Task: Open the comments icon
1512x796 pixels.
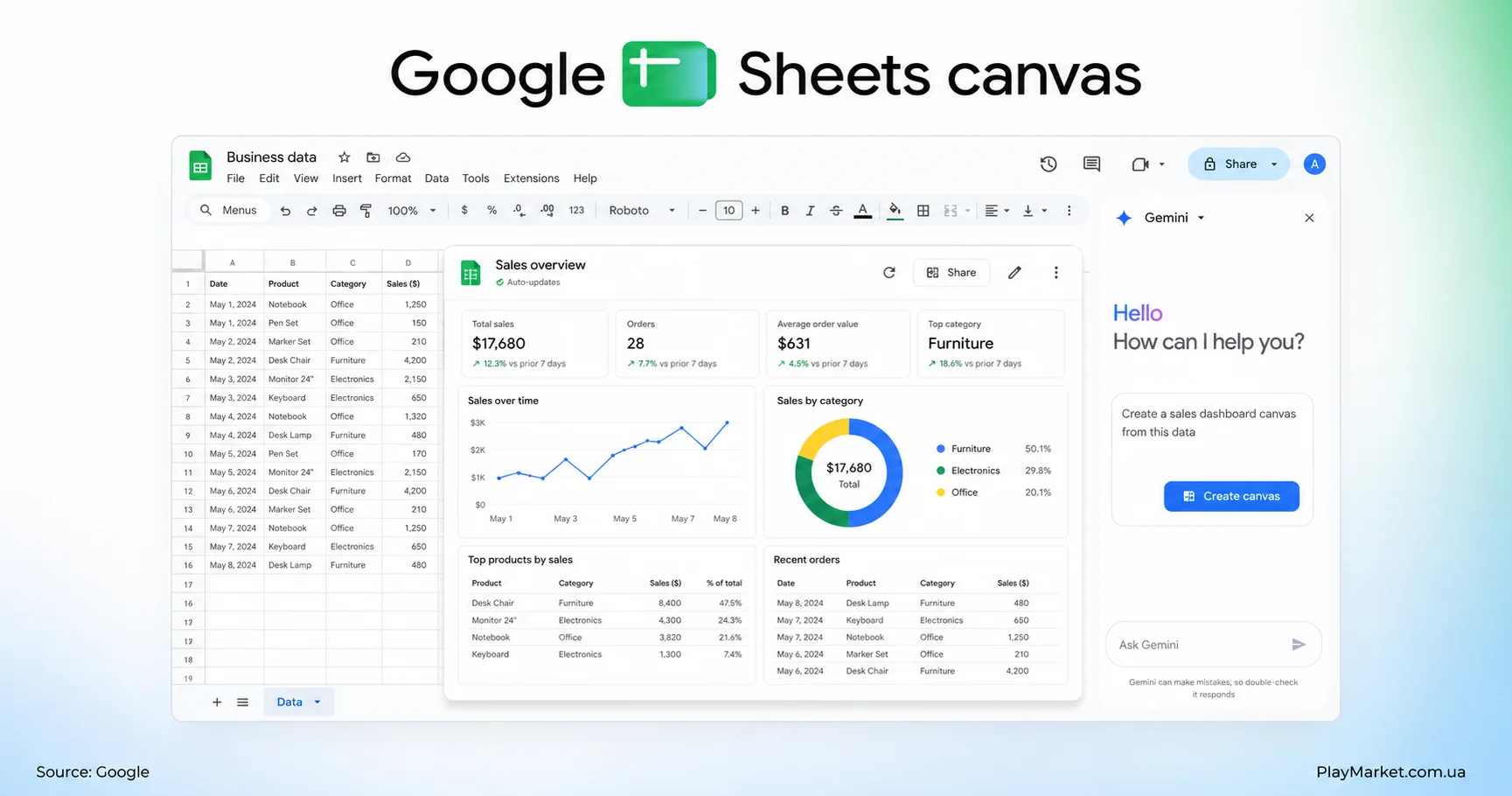Action: tap(1091, 164)
